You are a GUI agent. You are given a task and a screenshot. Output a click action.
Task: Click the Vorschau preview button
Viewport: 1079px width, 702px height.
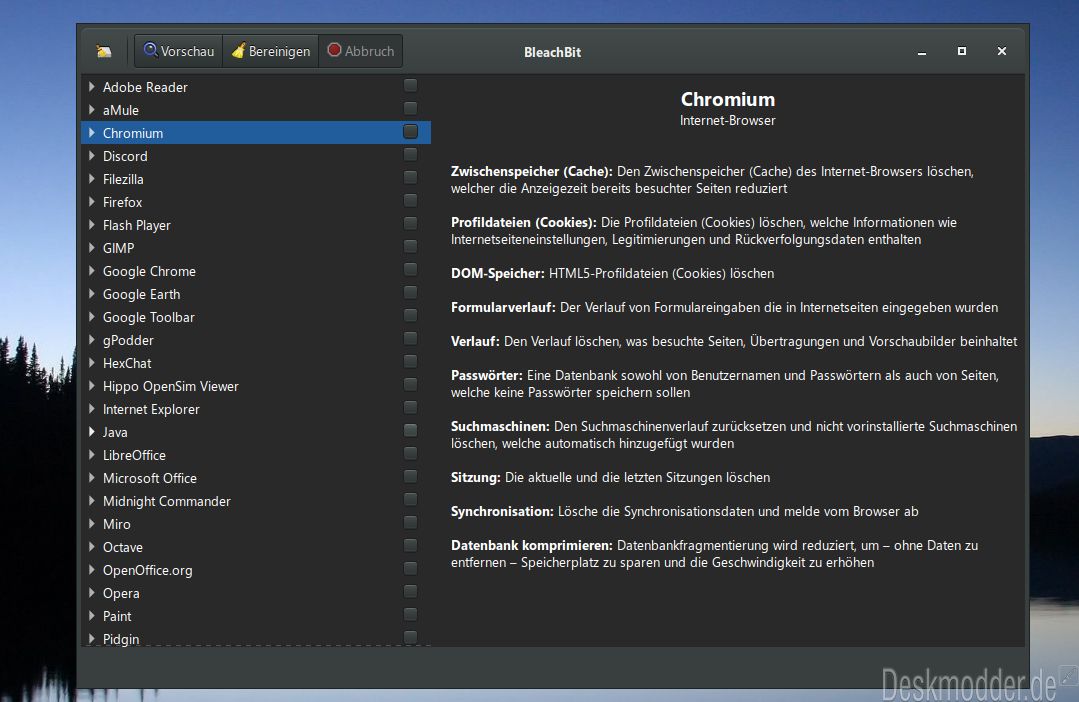pos(179,51)
